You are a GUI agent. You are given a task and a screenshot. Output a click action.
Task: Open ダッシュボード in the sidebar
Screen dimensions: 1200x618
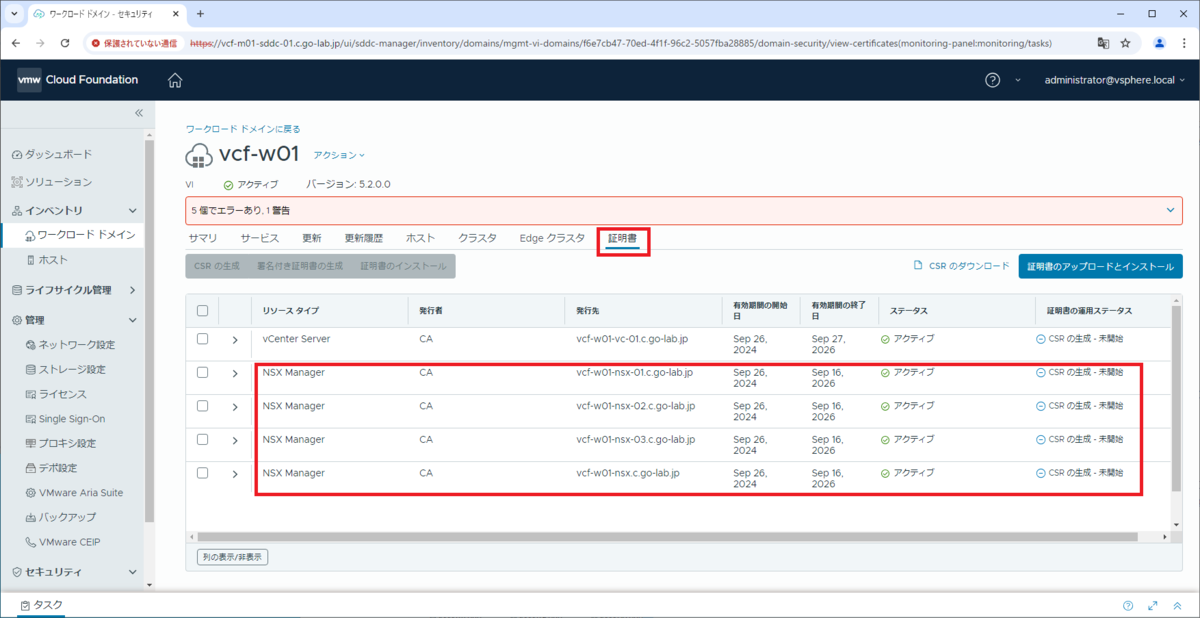point(50,154)
